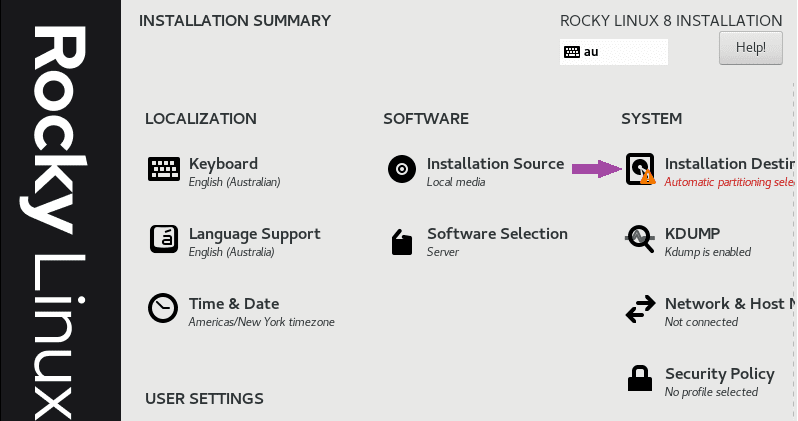Open the Software Selection package icon
This screenshot has height=421, width=798.
pos(402,241)
